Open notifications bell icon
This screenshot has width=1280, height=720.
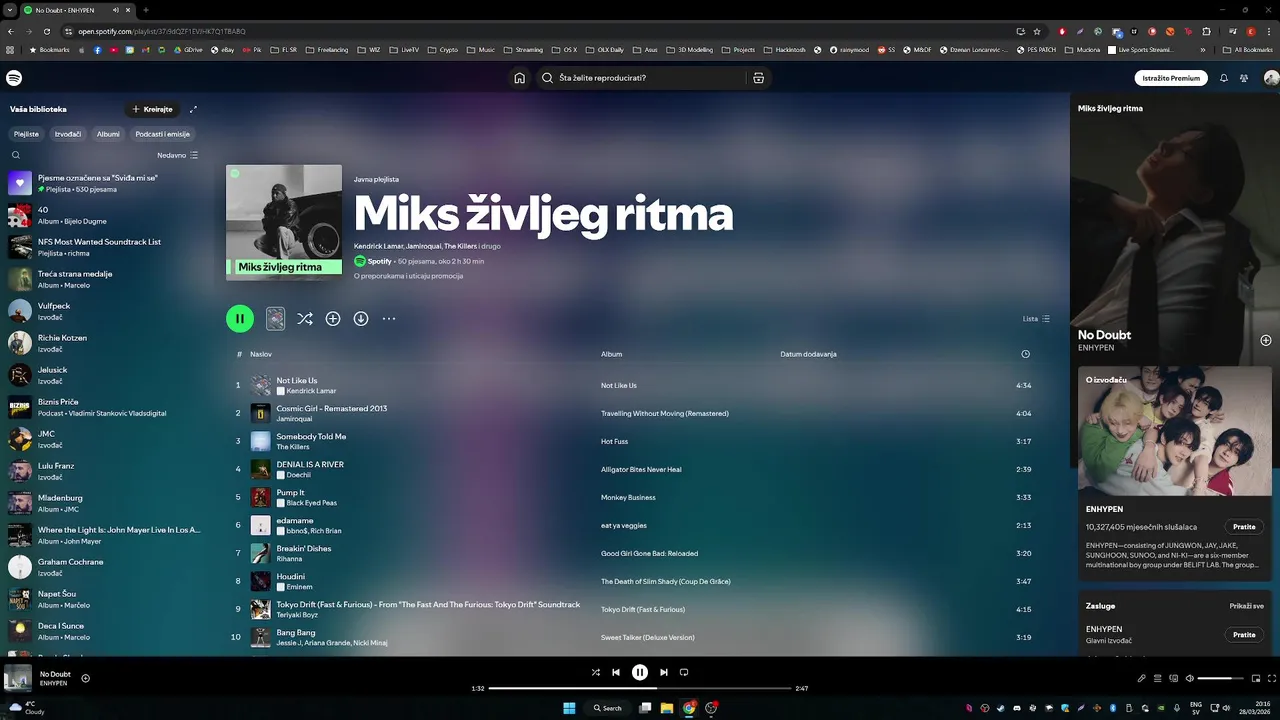(x=1223, y=78)
